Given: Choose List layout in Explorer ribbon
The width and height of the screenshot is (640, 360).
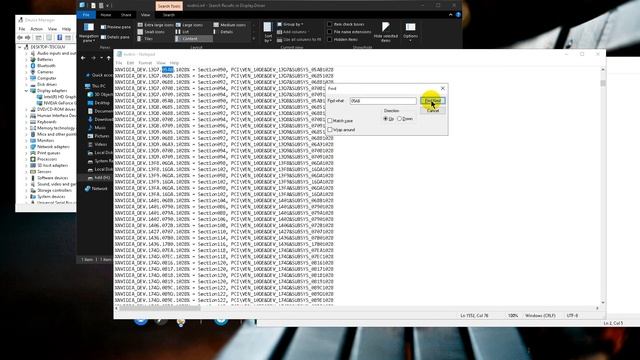Looking at the screenshot, I should click(x=182, y=31).
